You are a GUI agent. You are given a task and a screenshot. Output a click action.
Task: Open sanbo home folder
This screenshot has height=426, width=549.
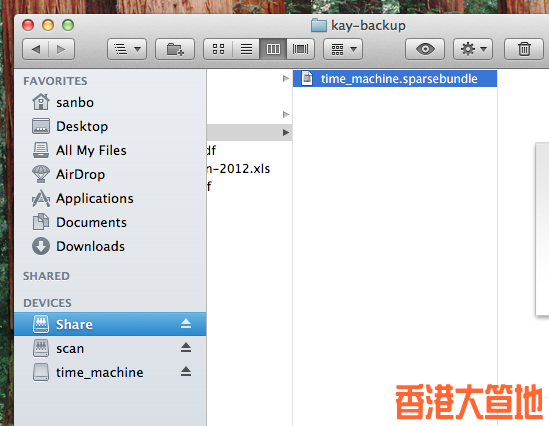[x=110, y=103]
